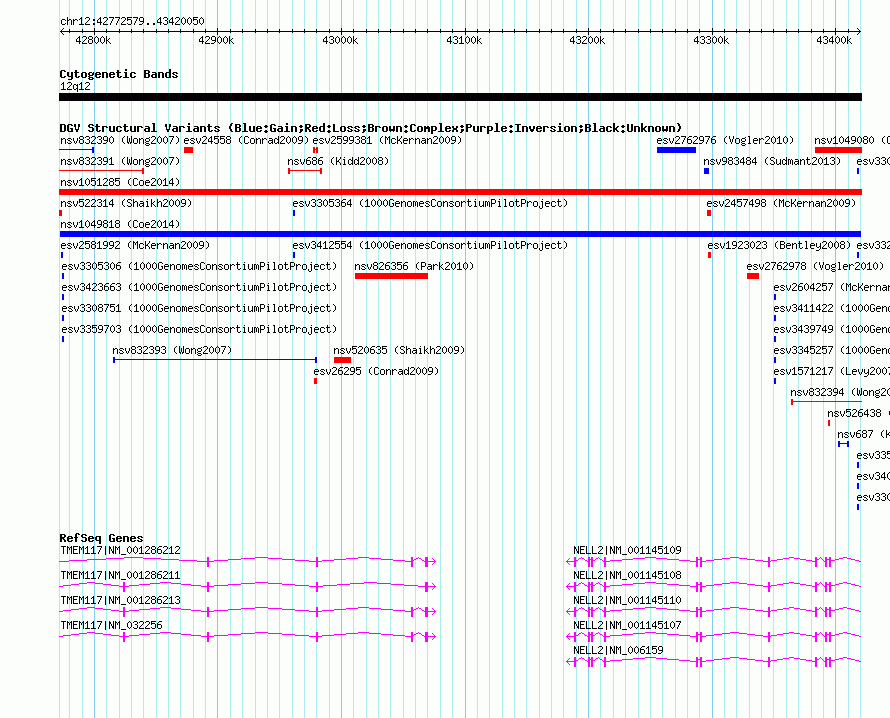Select the esv26295 (Conrad2009) label
Screen dimensions: 890x718
click(376, 371)
